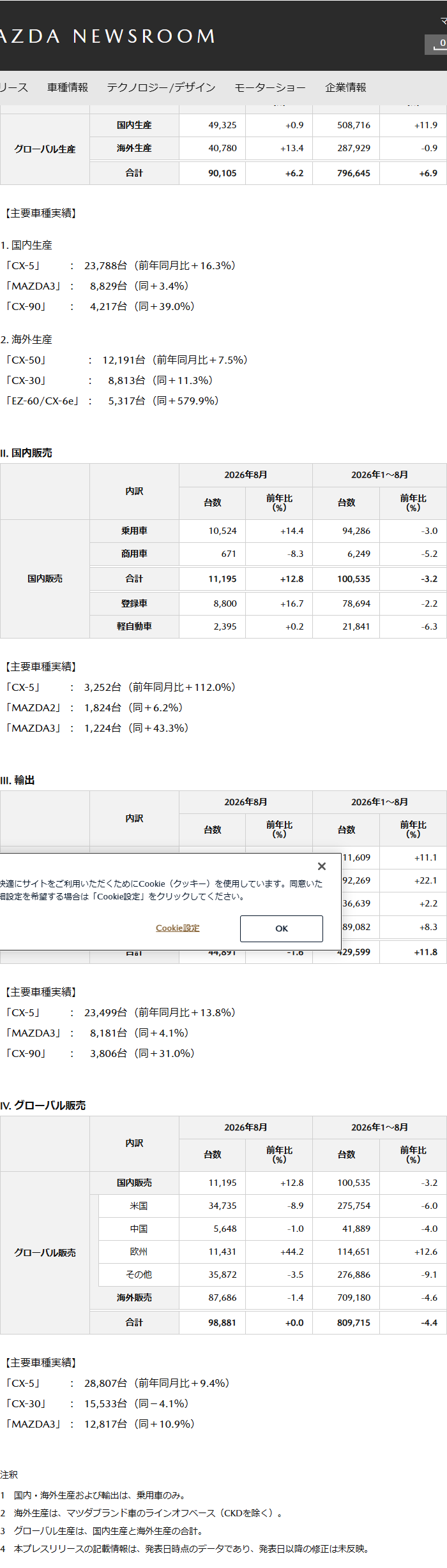The image size is (447, 1568).
Task: Open the MAZDA NEWSROOM logo link
Action: tap(107, 36)
